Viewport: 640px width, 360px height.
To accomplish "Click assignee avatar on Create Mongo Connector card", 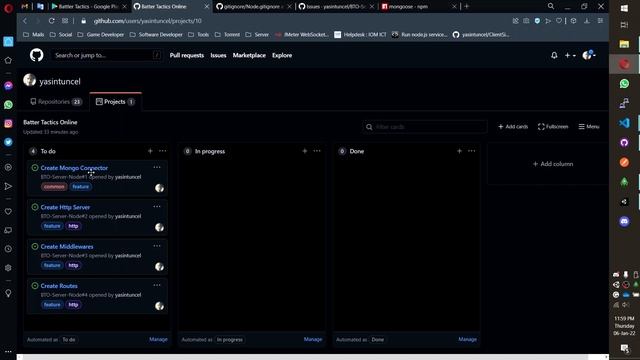I will point(159,188).
